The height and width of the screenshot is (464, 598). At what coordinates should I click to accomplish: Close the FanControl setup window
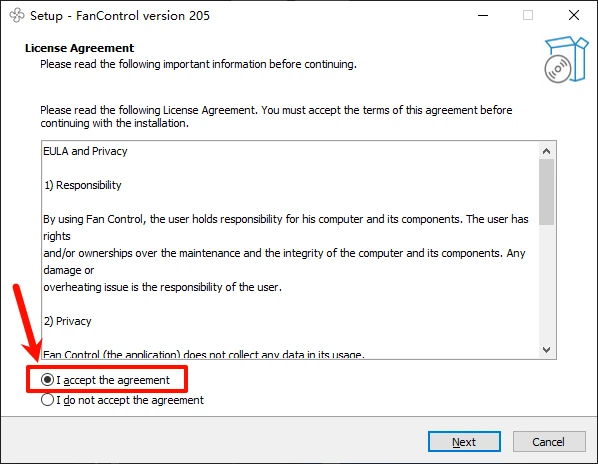point(574,15)
